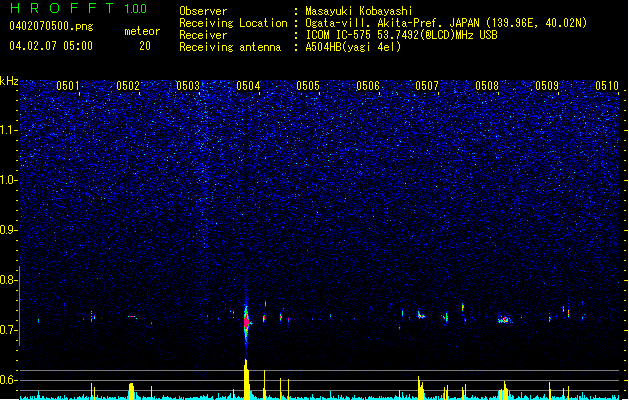Click the 0506 time marker
Screen dimensions: 629x400
pos(368,86)
